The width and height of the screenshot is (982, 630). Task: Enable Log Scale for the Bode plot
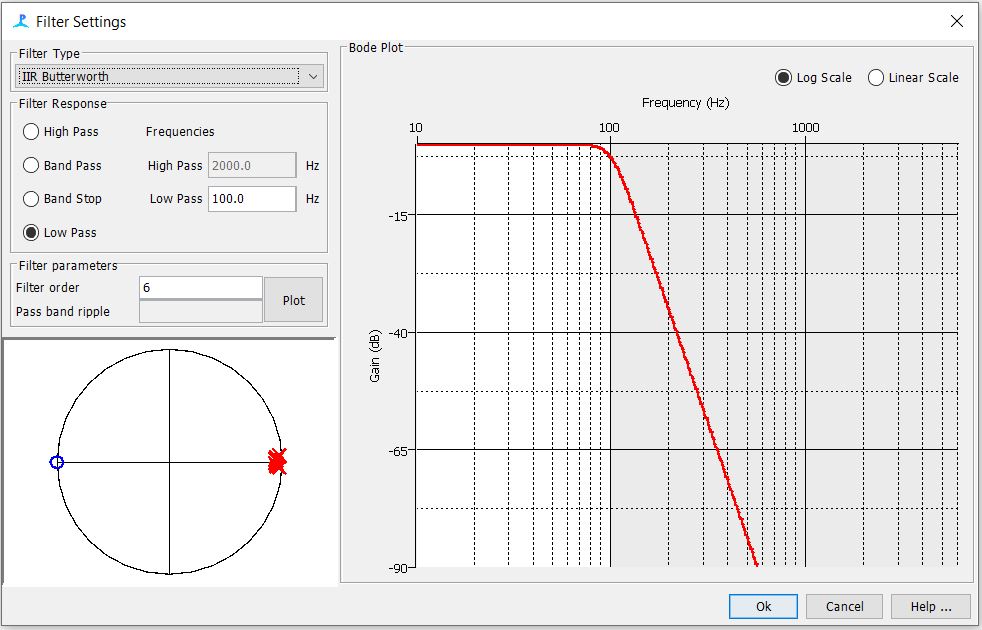click(784, 78)
